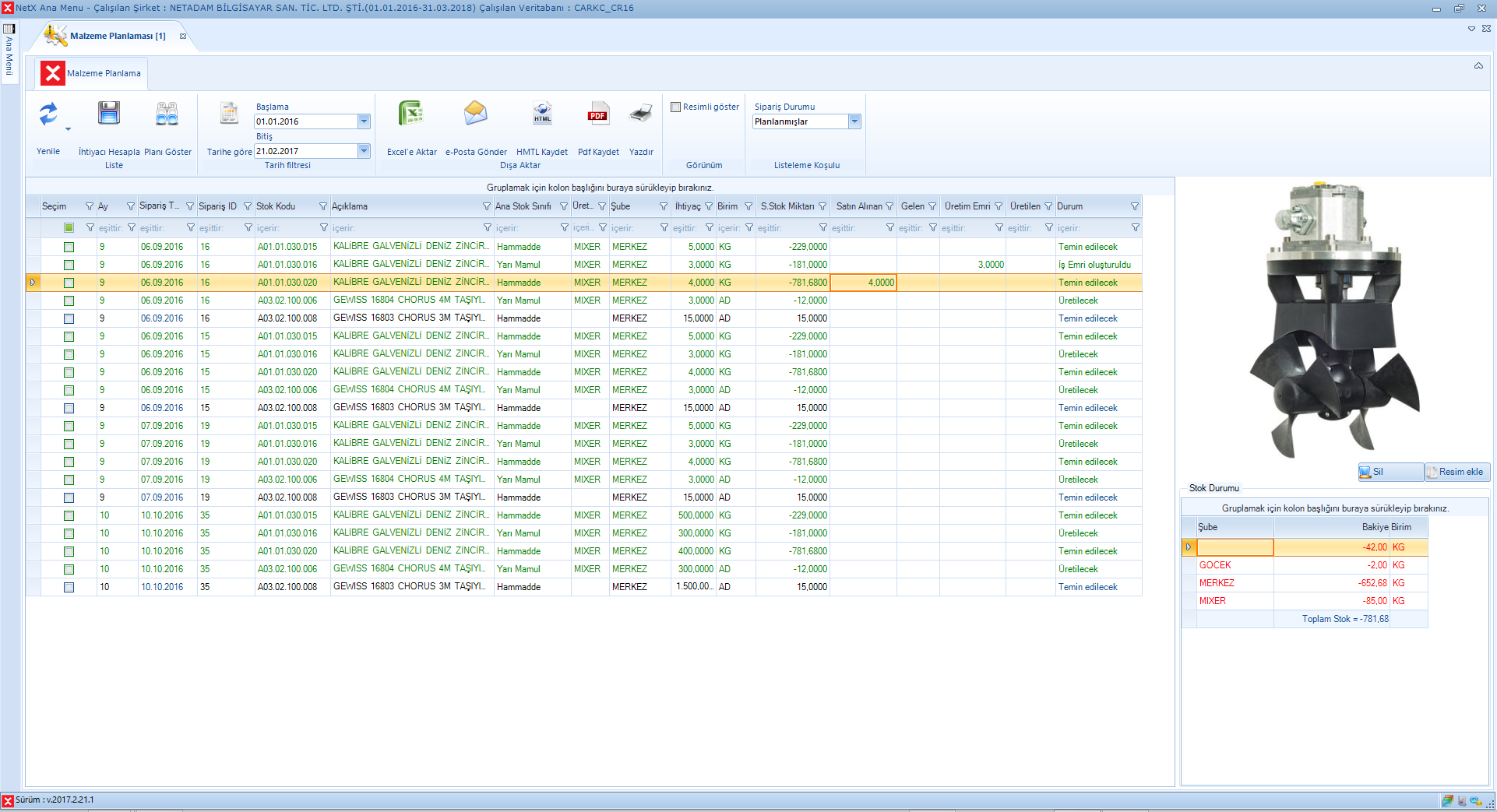Export list with Excel'e Aktar icon
Screen dimensions: 1497x812
411,114
